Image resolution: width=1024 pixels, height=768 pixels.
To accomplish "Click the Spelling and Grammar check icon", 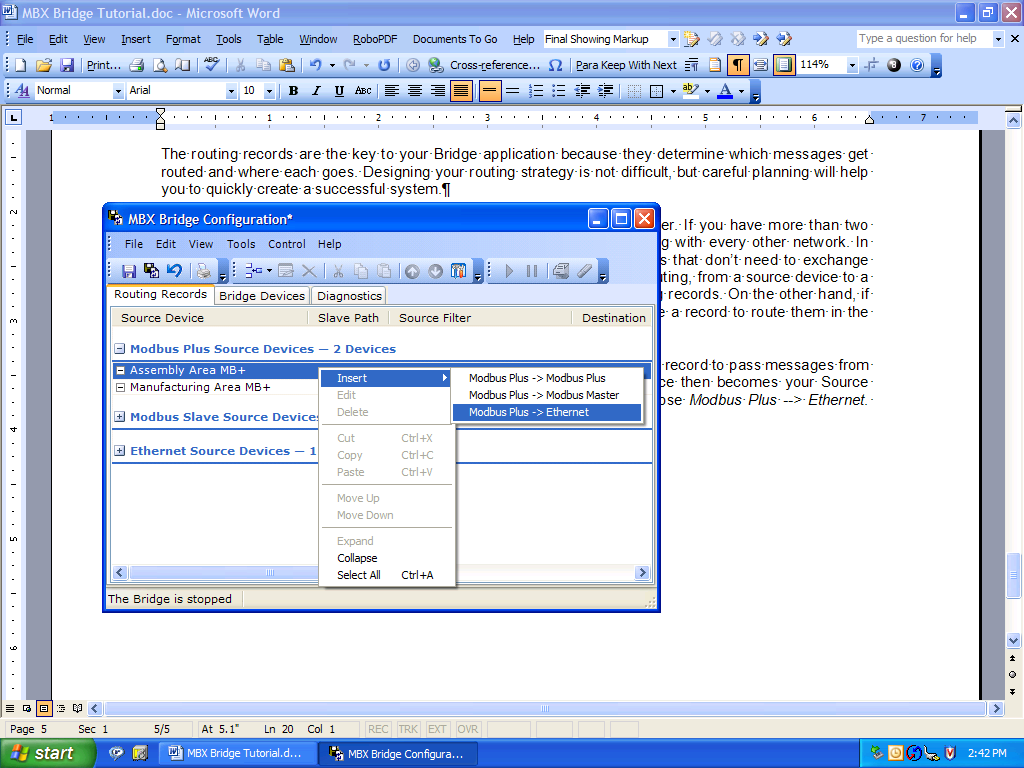I will 211,65.
